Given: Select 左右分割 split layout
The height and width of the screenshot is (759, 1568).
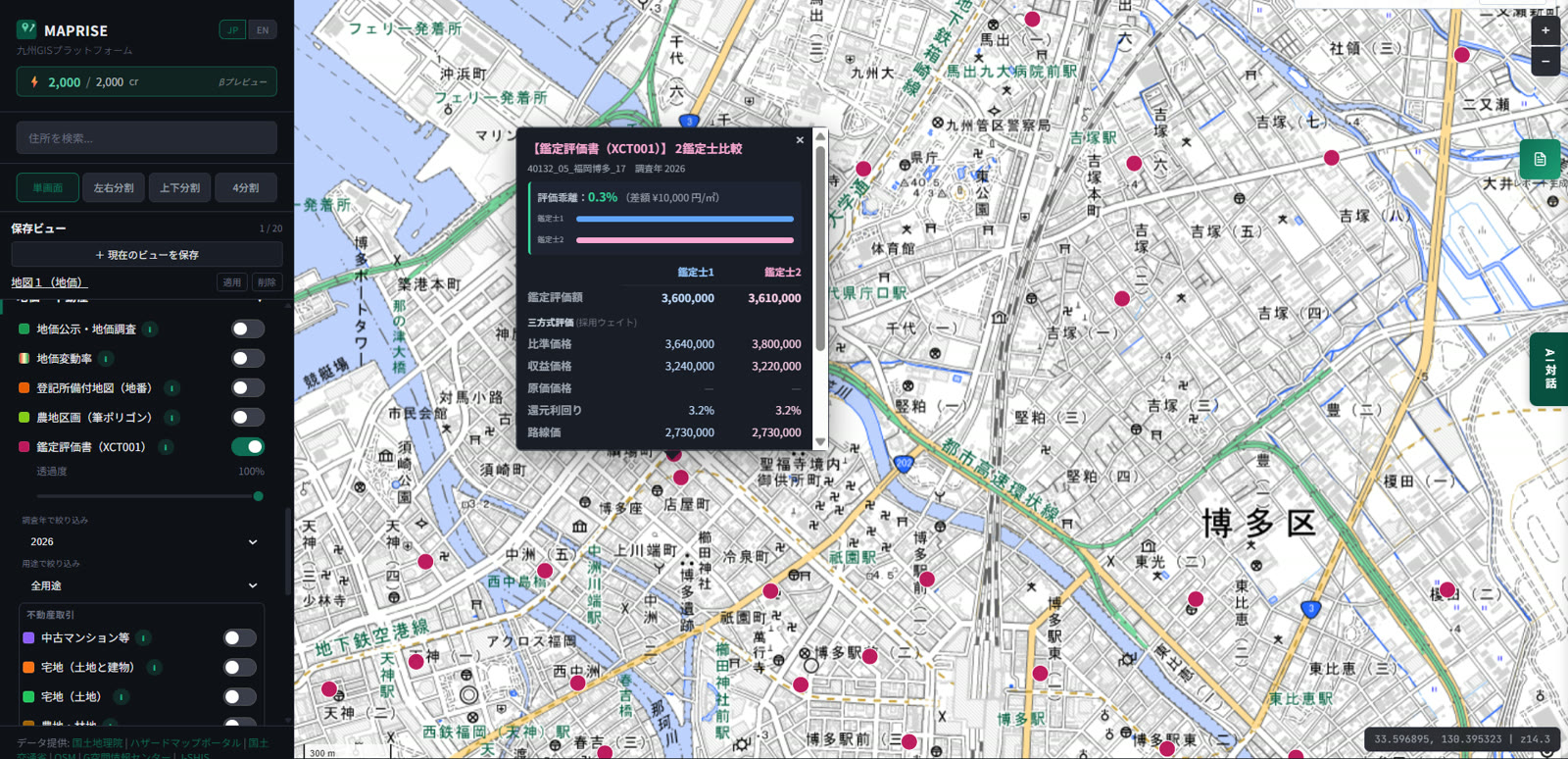Looking at the screenshot, I should [114, 187].
